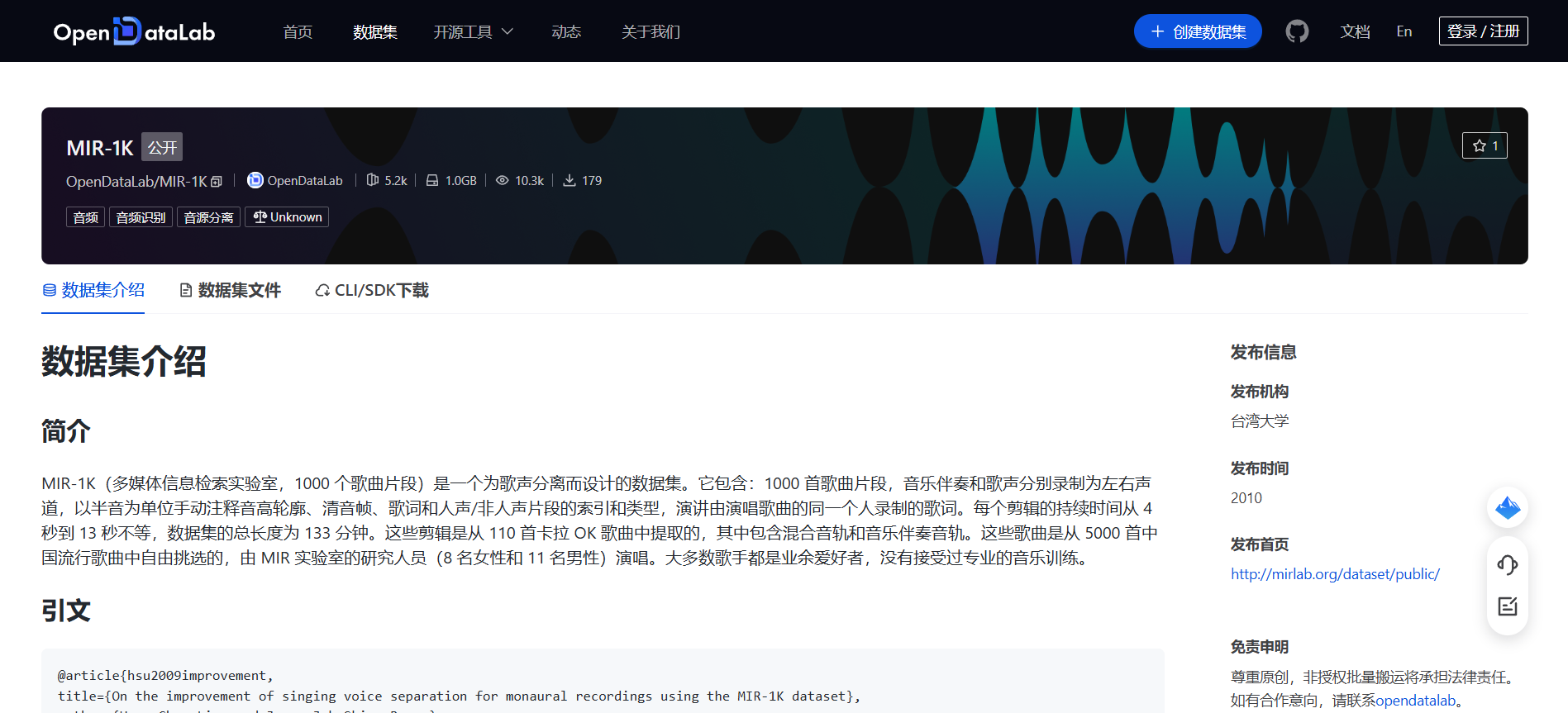
Task: Click the 5.2k files count icon
Action: (x=373, y=180)
